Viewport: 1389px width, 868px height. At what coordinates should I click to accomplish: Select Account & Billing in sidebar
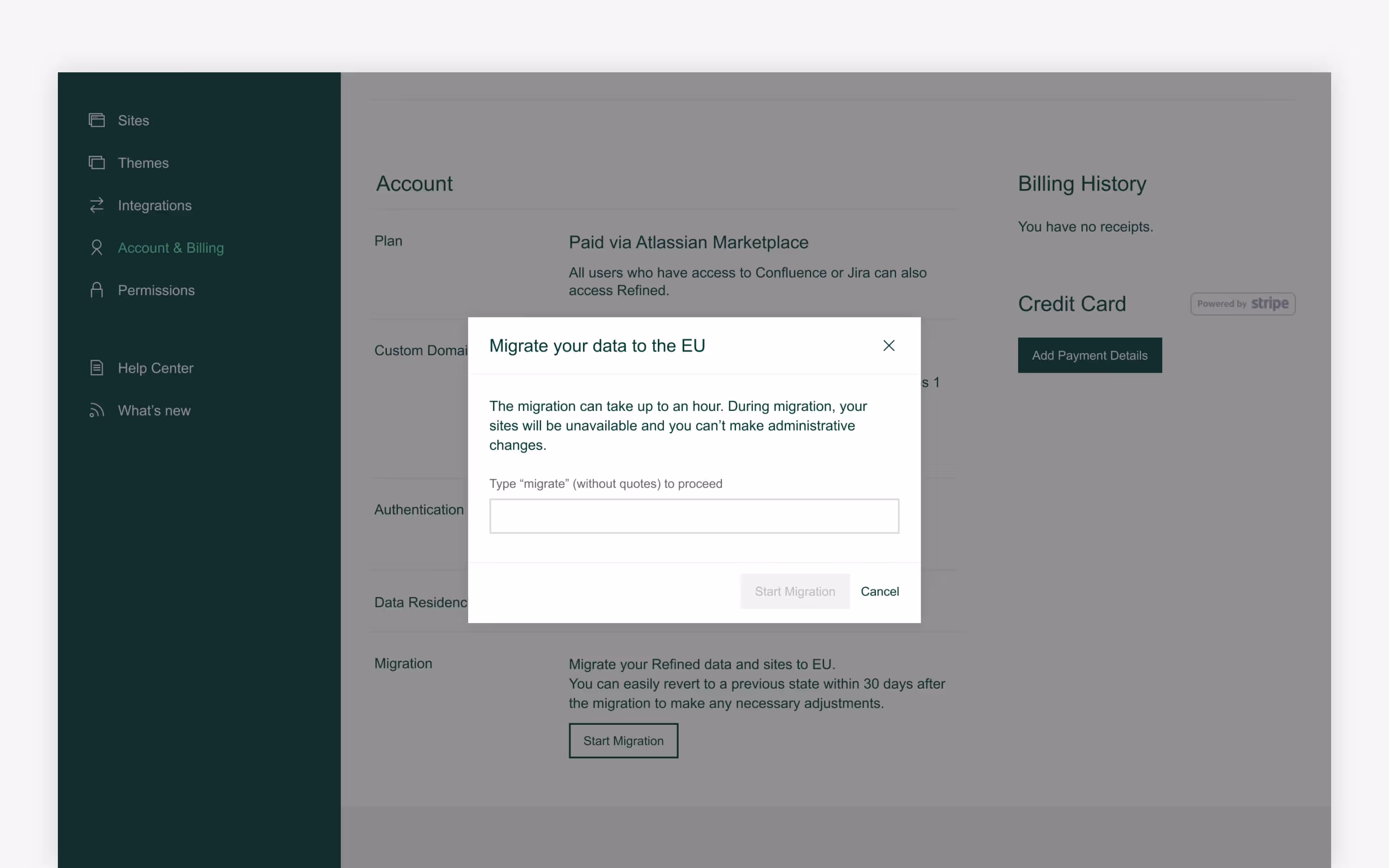170,248
